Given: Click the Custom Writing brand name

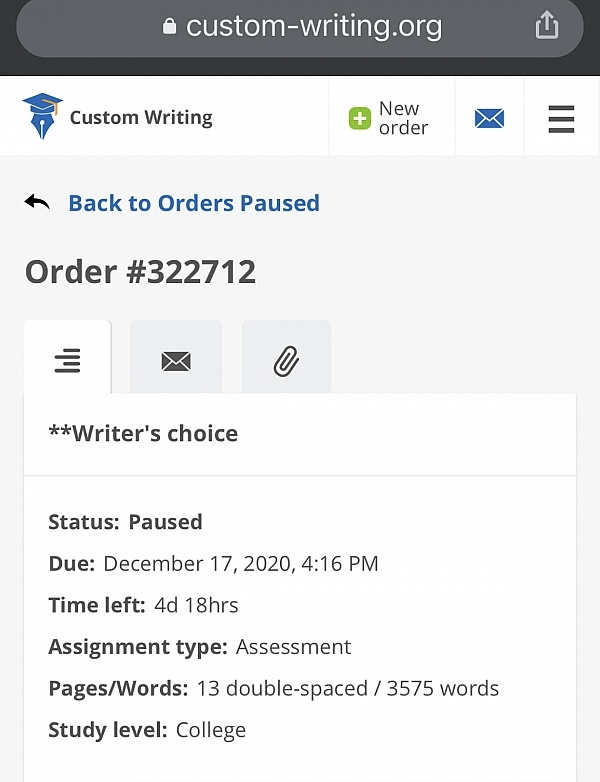Looking at the screenshot, I should [141, 118].
